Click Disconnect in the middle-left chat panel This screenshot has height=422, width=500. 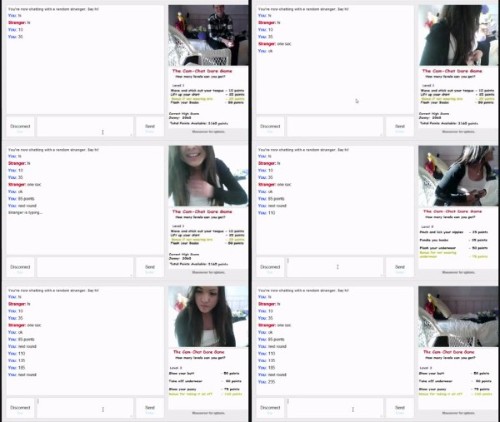[20, 267]
